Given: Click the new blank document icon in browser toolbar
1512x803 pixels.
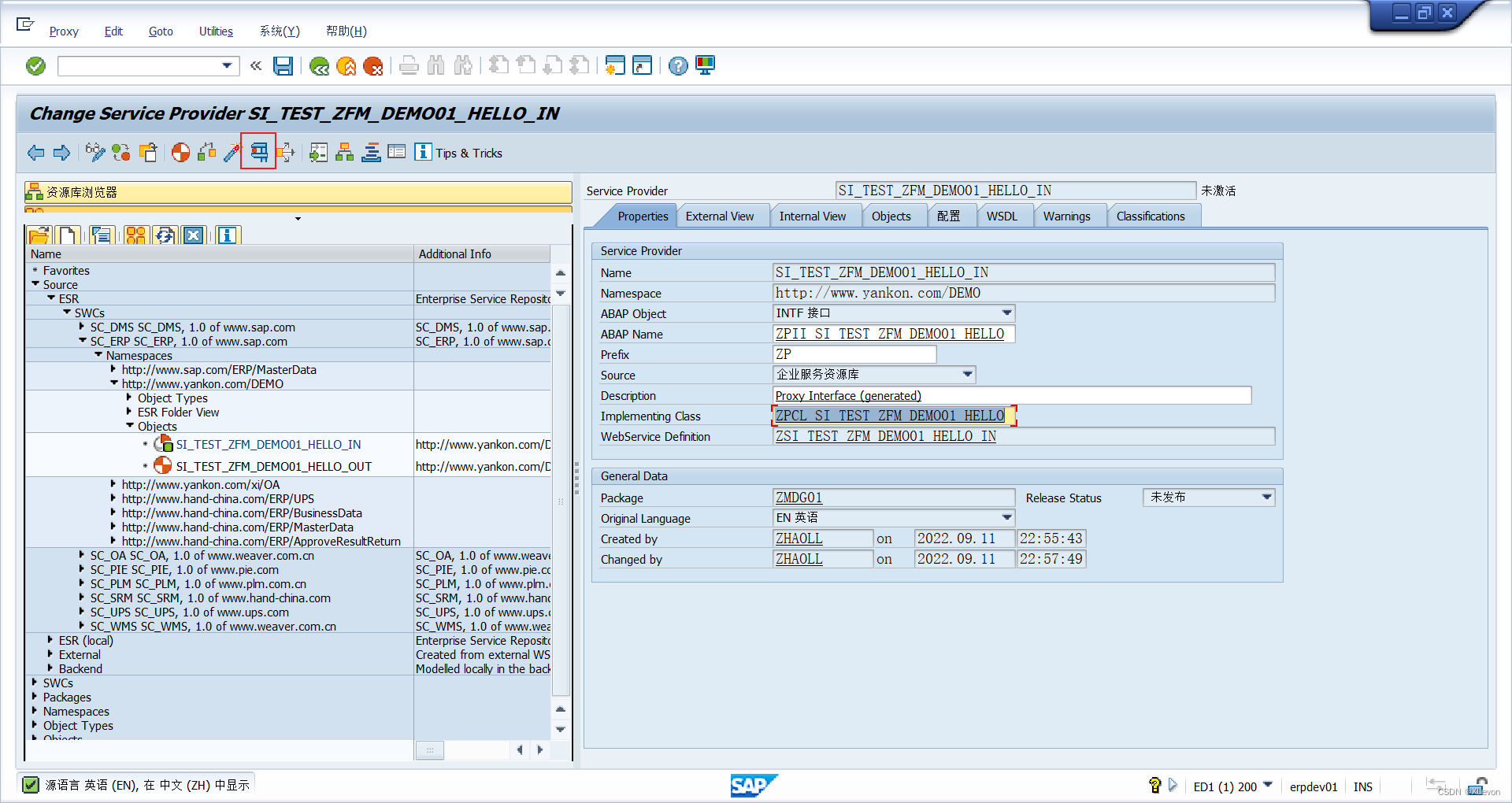Looking at the screenshot, I should pos(67,235).
